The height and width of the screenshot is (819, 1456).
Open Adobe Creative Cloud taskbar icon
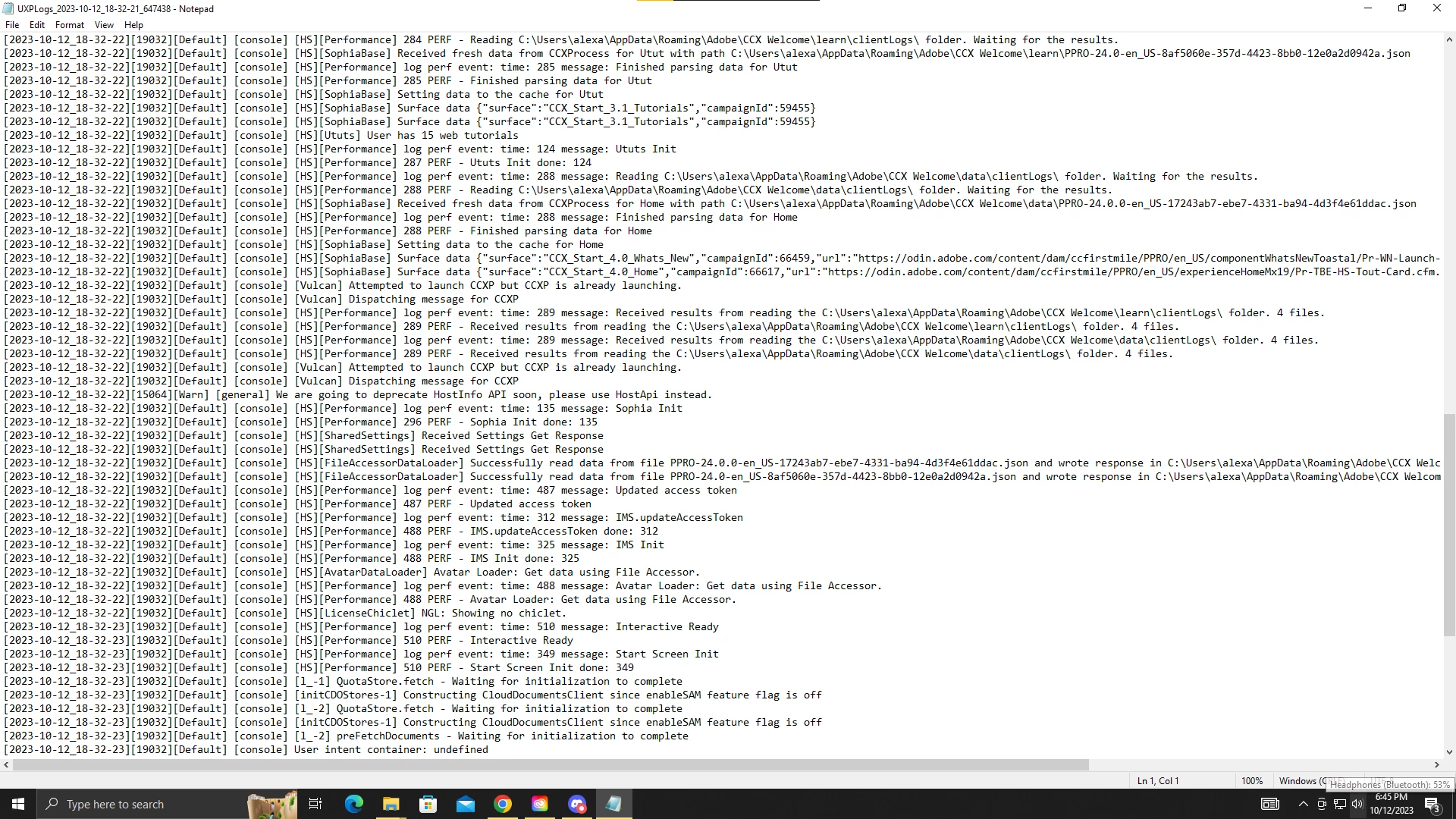[x=539, y=804]
